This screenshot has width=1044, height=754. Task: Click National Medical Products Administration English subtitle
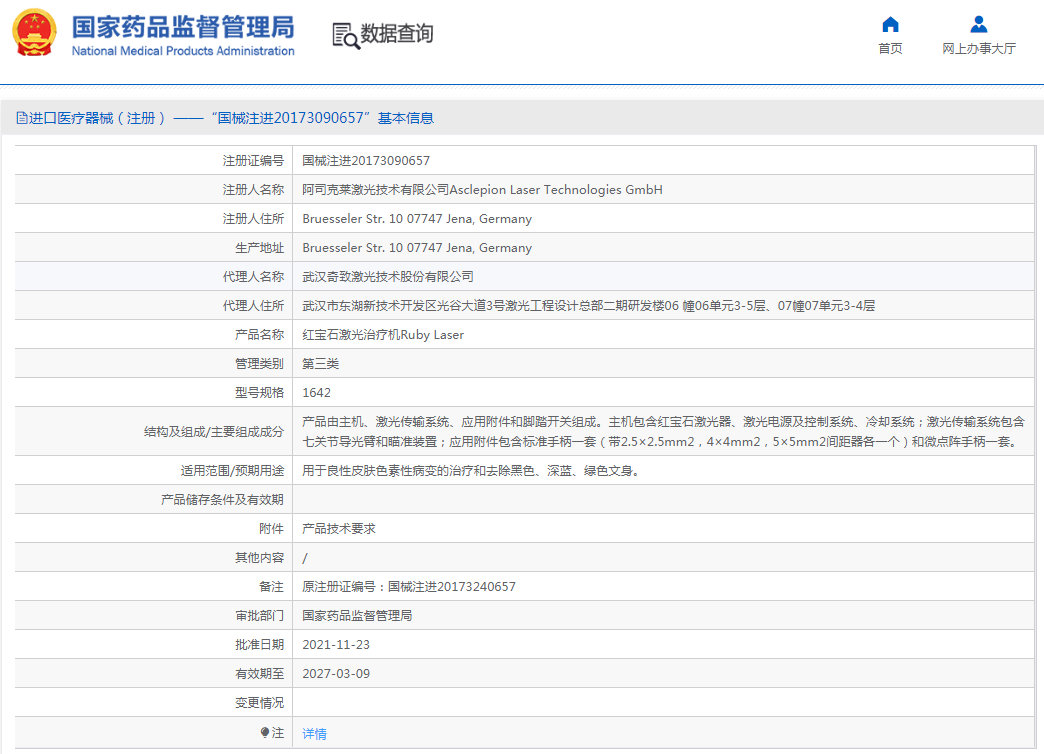tap(183, 51)
